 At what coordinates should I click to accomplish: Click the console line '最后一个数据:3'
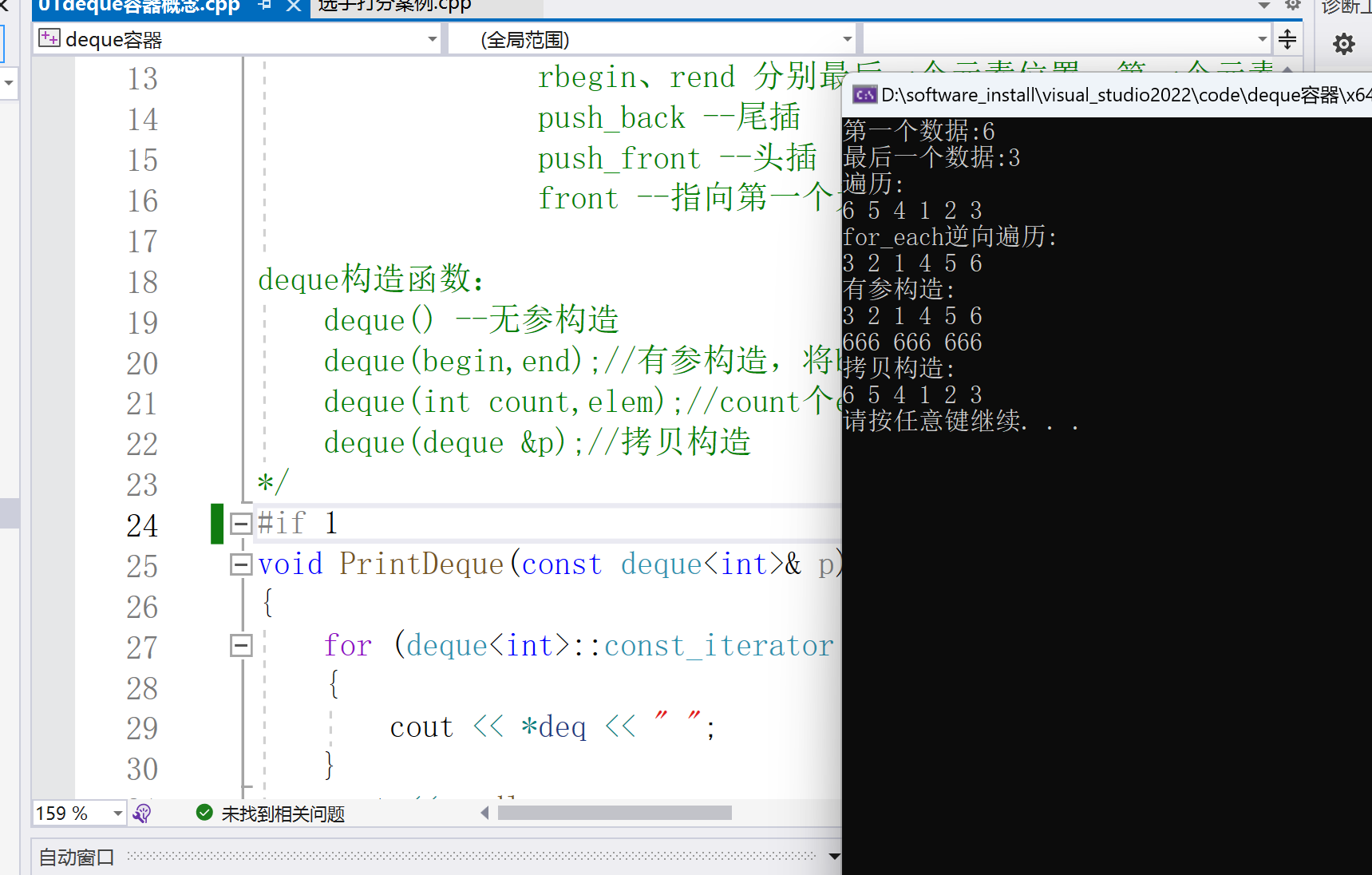931,157
